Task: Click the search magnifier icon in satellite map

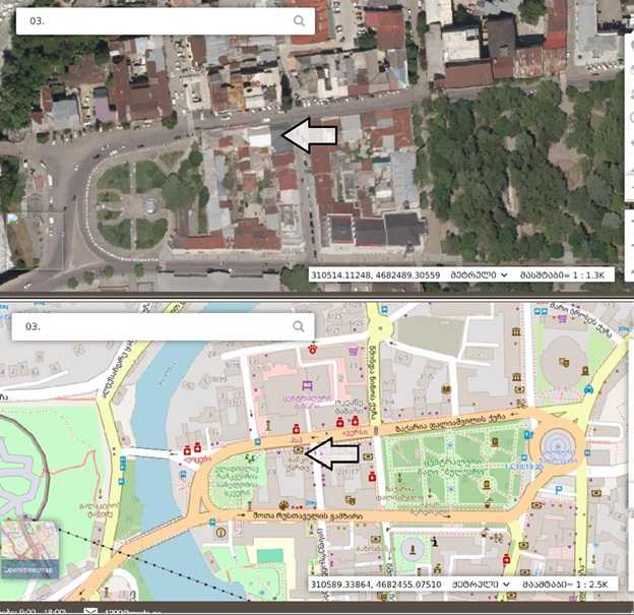Action: (299, 21)
